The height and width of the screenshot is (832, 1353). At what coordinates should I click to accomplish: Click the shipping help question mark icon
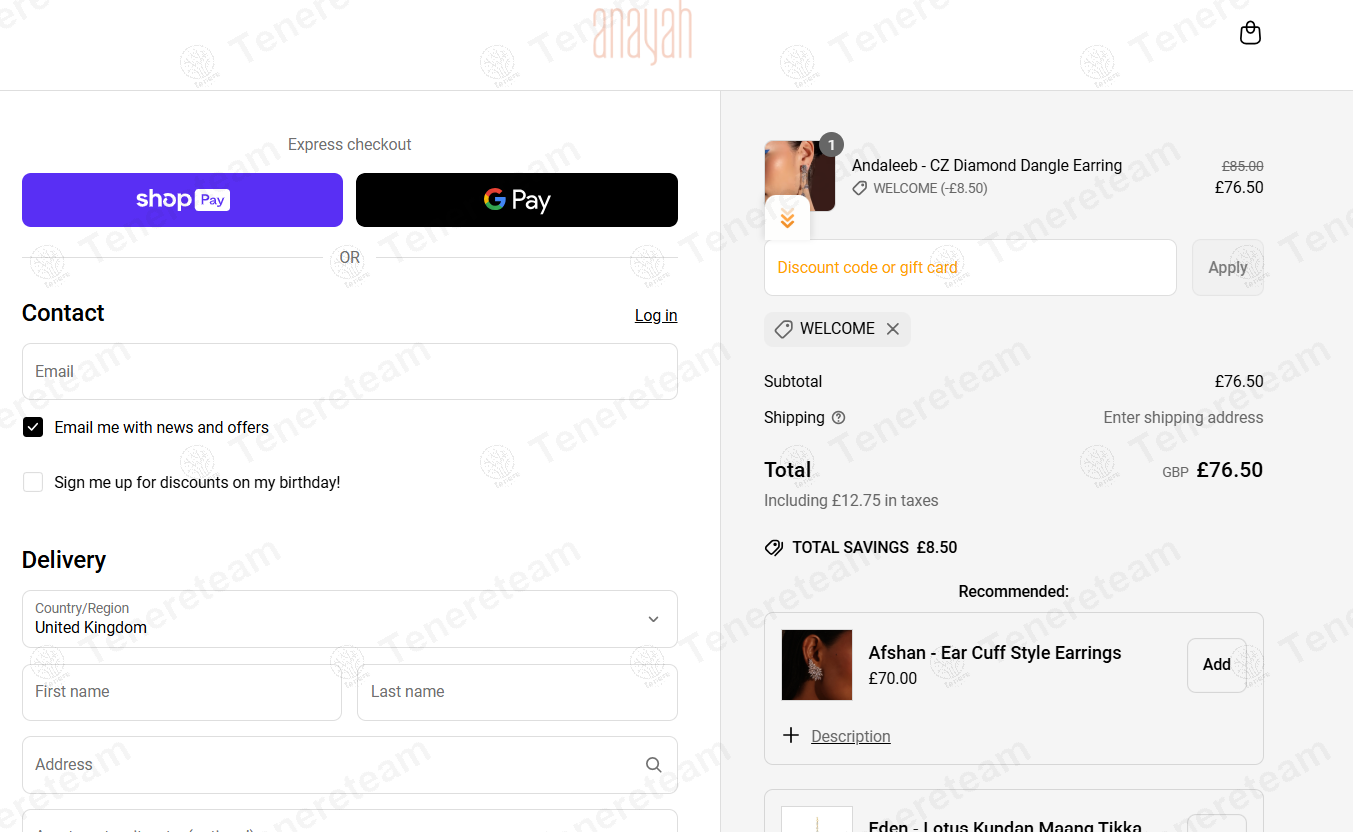tap(838, 418)
